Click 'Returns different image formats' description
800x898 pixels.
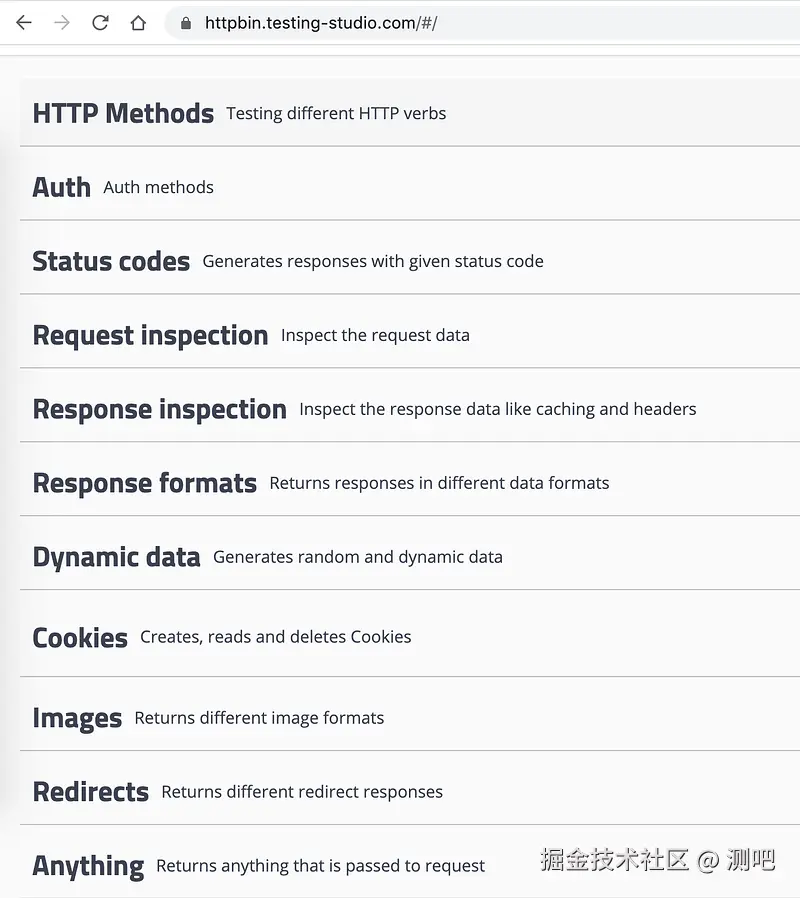click(x=259, y=719)
